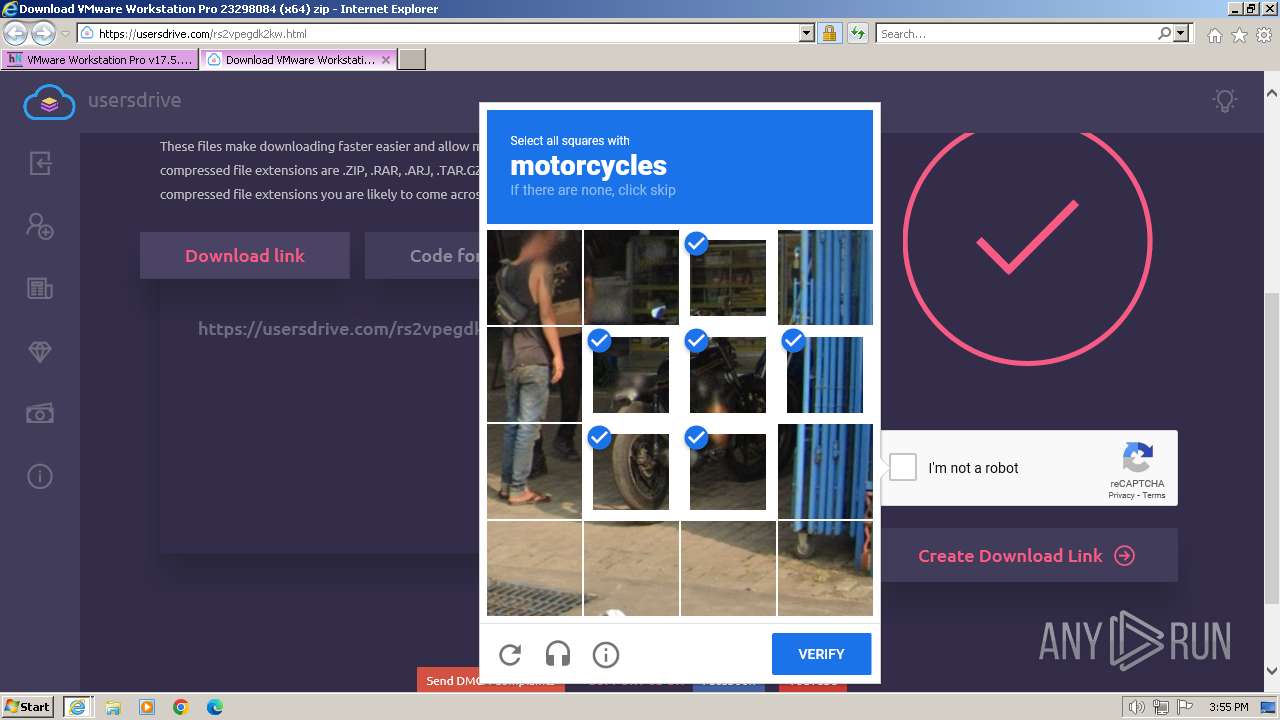
Task: Click the refresh page icon
Action: [857, 34]
